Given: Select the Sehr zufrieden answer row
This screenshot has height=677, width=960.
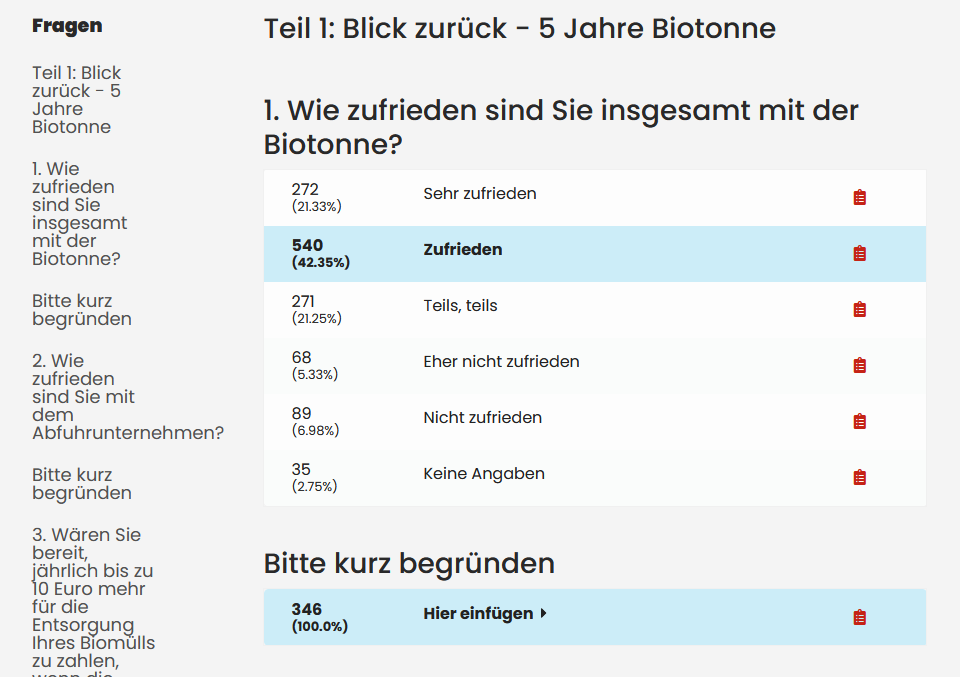Looking at the screenshot, I should coord(480,194).
